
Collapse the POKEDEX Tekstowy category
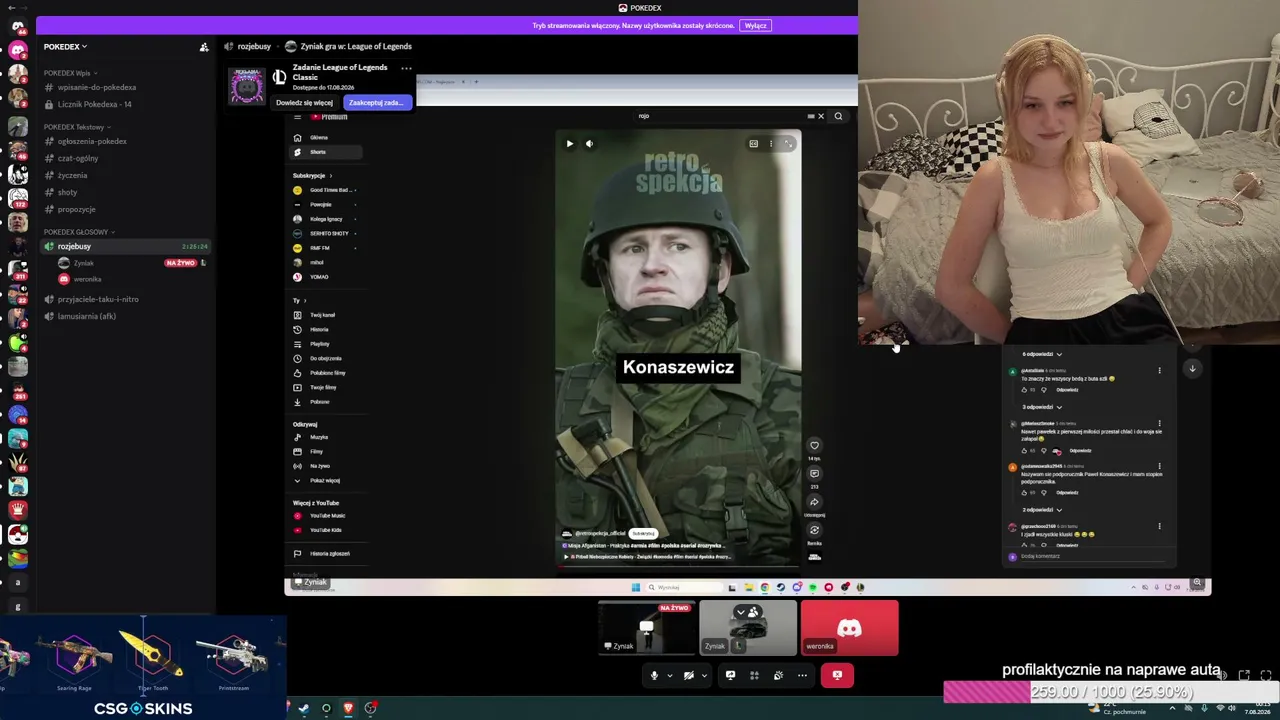pyautogui.click(x=76, y=127)
